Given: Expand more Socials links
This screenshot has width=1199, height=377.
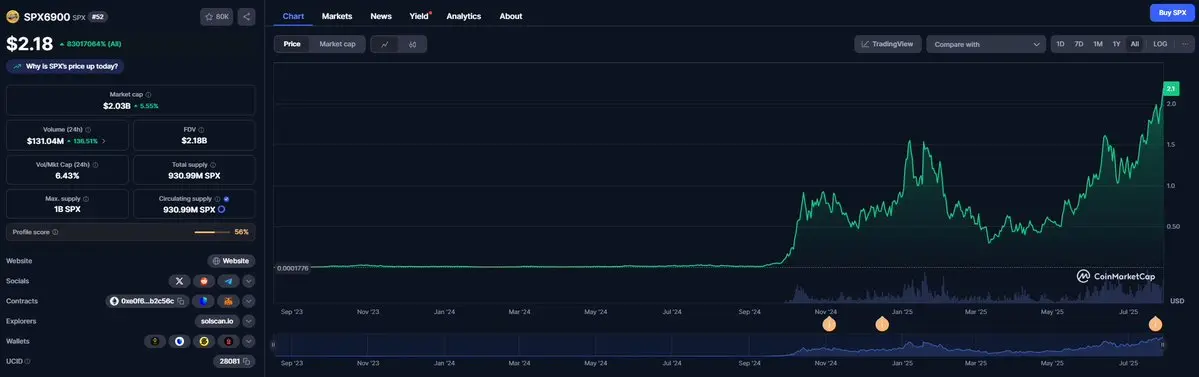Looking at the screenshot, I should coord(249,281).
